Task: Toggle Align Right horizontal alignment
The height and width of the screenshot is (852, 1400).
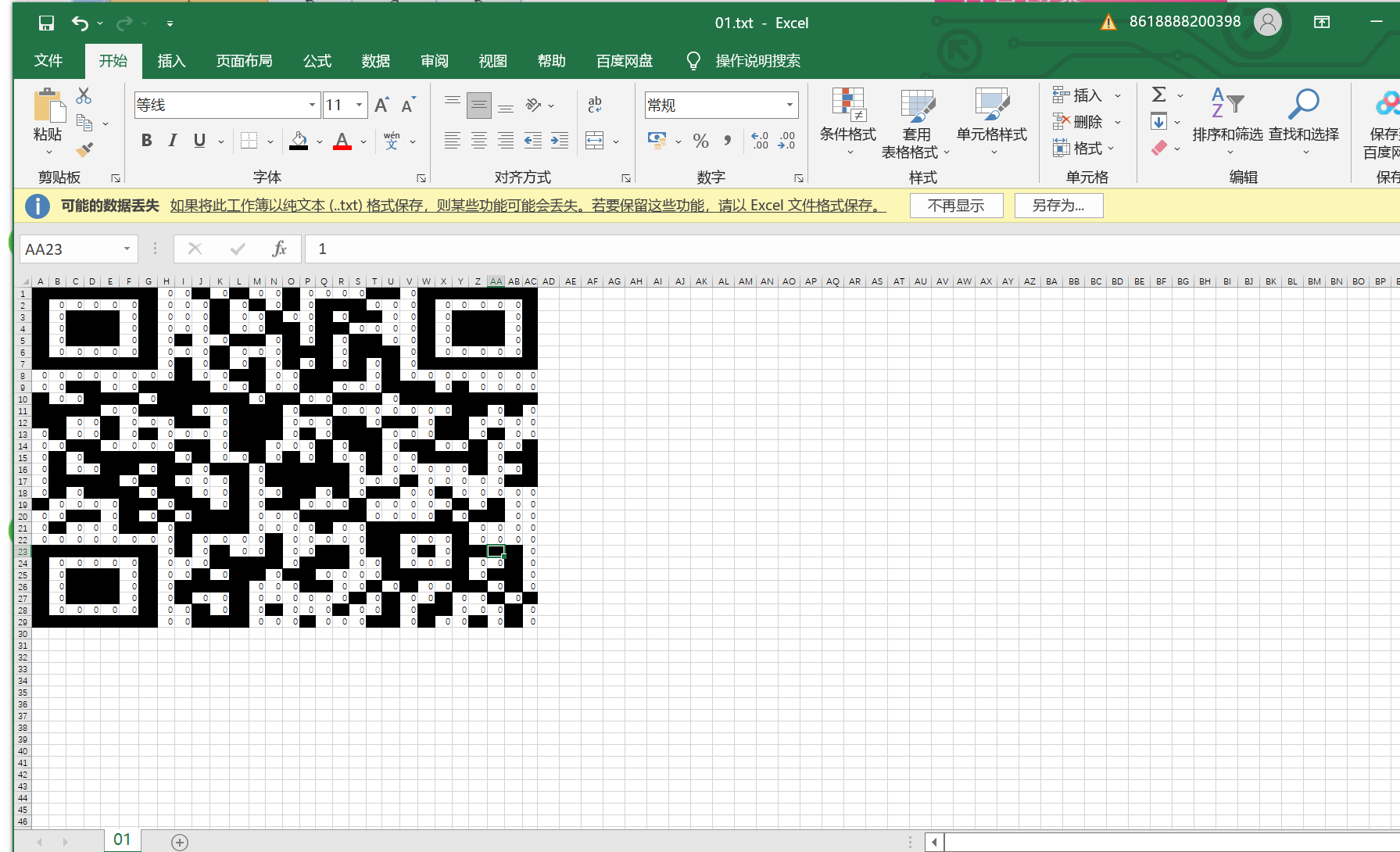Action: click(506, 141)
